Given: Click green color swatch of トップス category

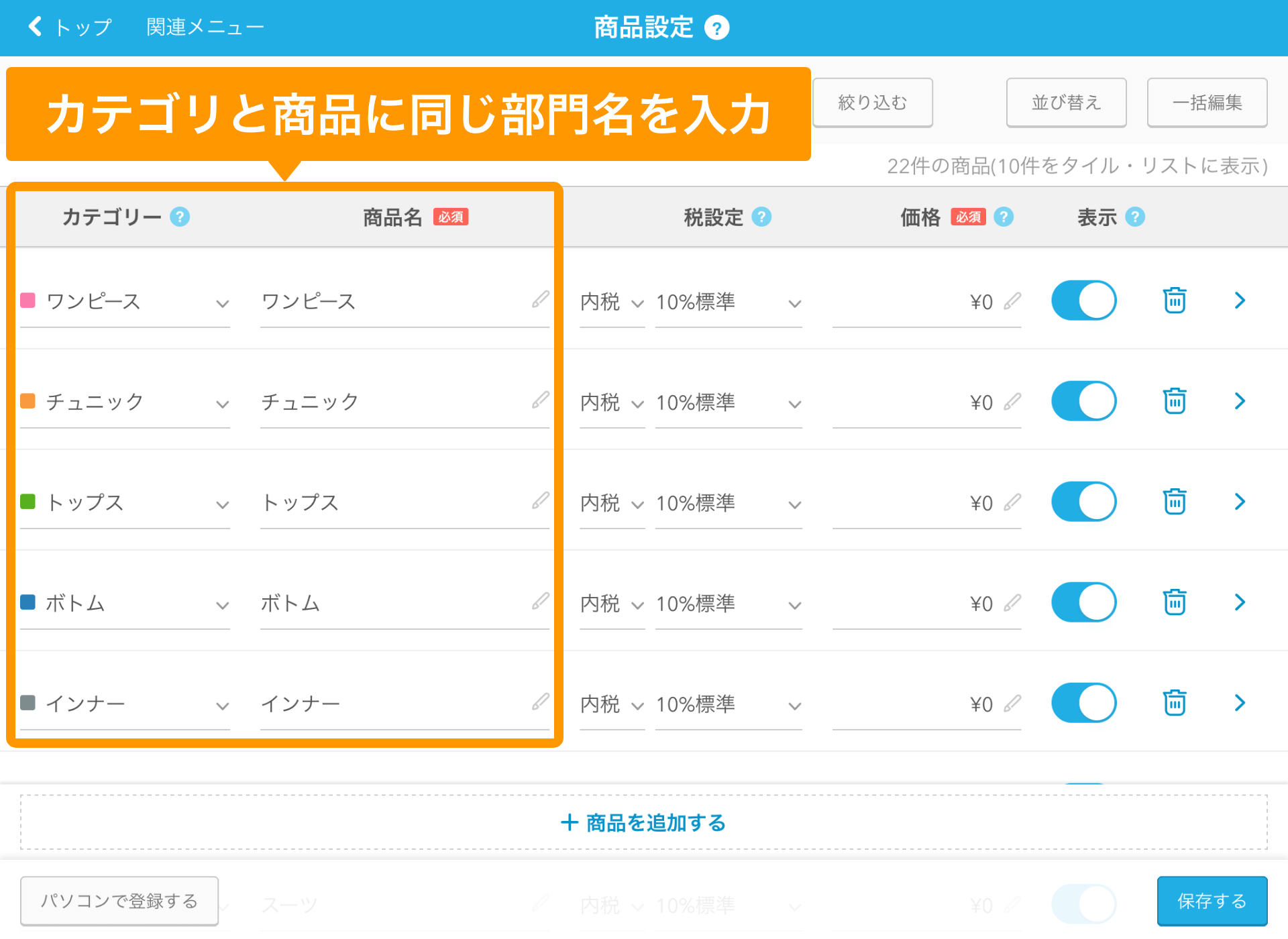Looking at the screenshot, I should [28, 501].
